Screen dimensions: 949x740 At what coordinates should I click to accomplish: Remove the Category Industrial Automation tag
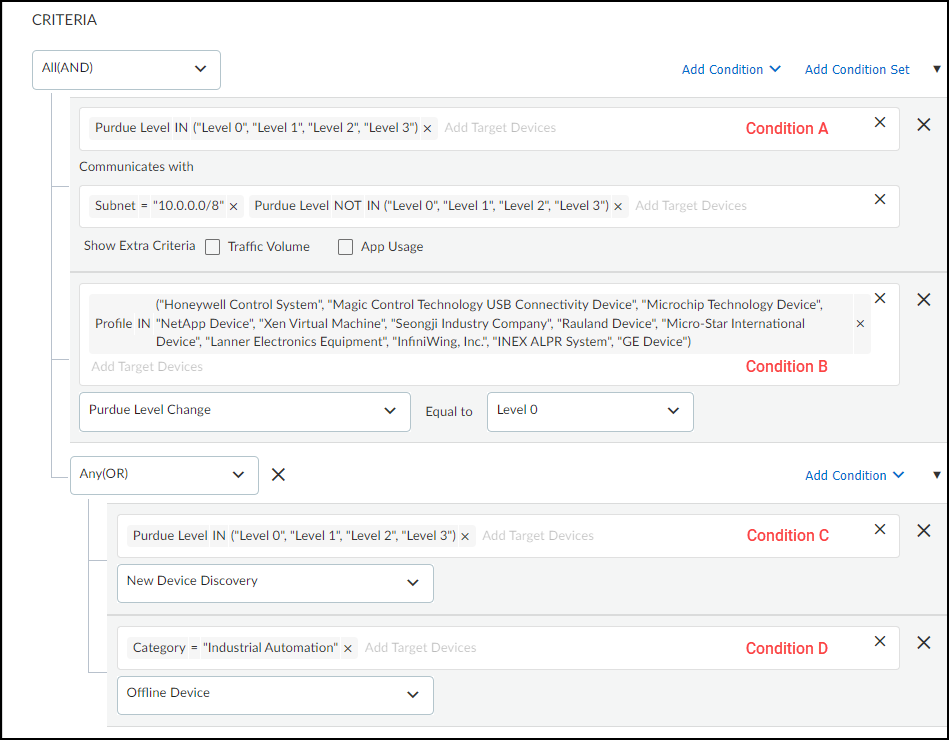point(348,648)
